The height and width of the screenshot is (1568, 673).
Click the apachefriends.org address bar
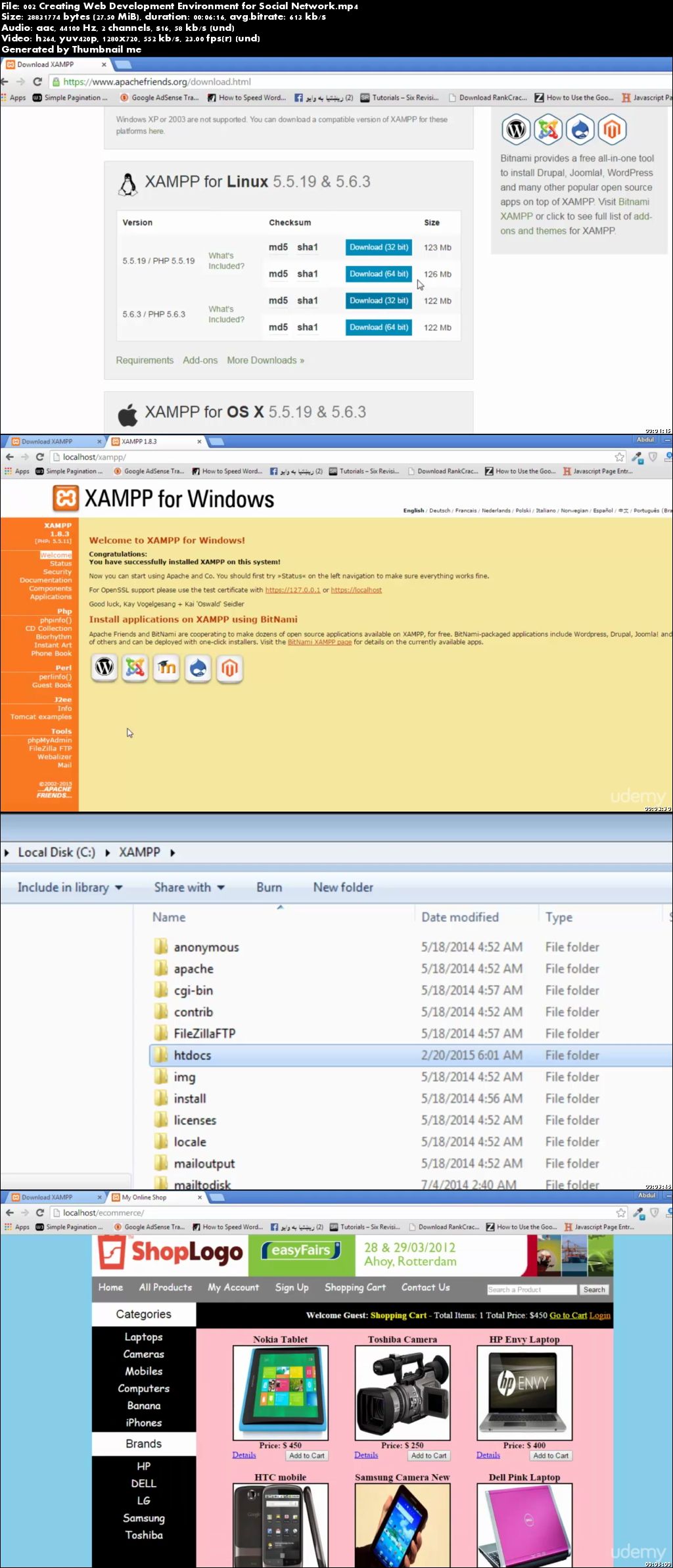[360, 81]
